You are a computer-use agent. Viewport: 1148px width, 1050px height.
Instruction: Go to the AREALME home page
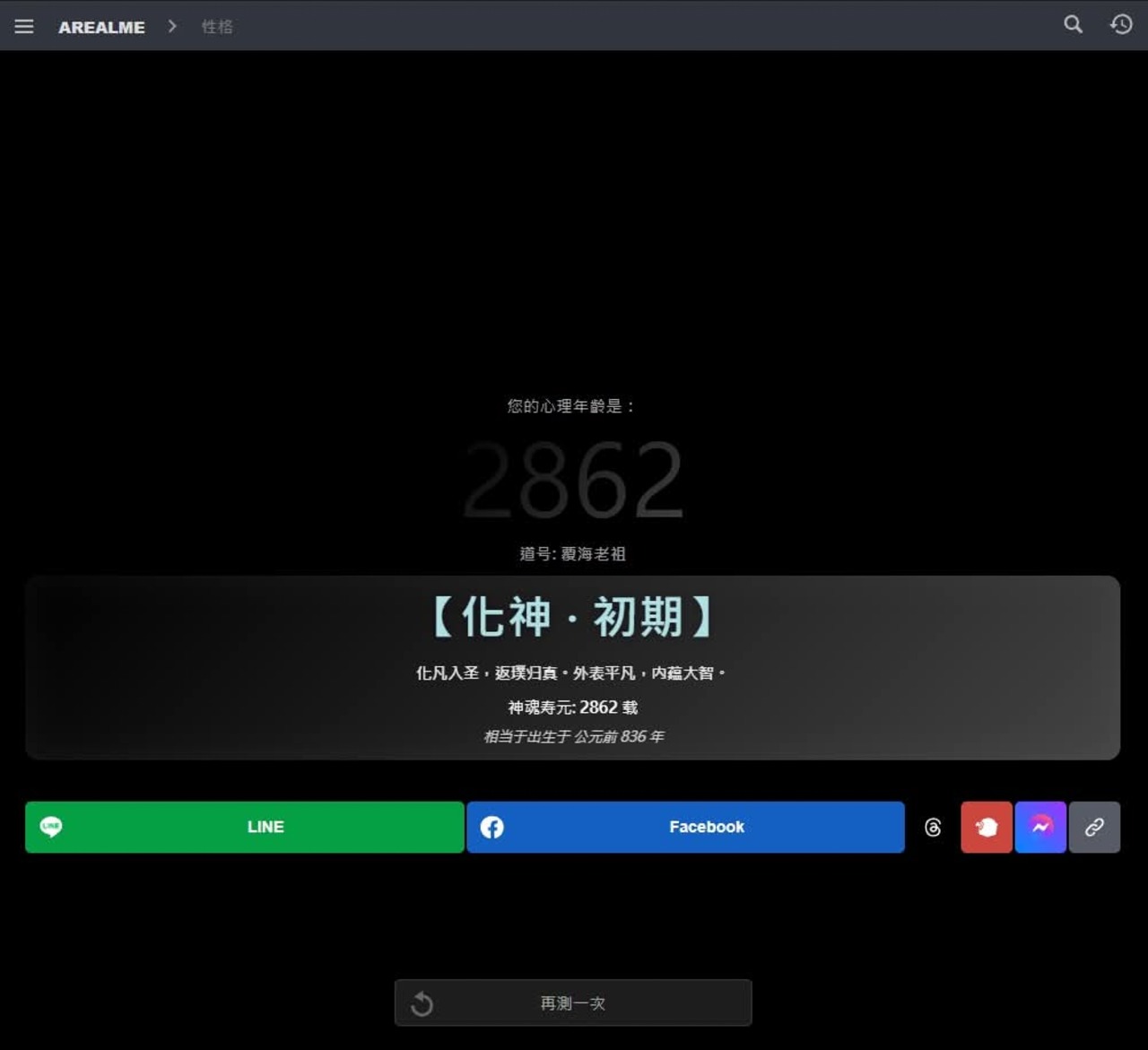point(101,27)
